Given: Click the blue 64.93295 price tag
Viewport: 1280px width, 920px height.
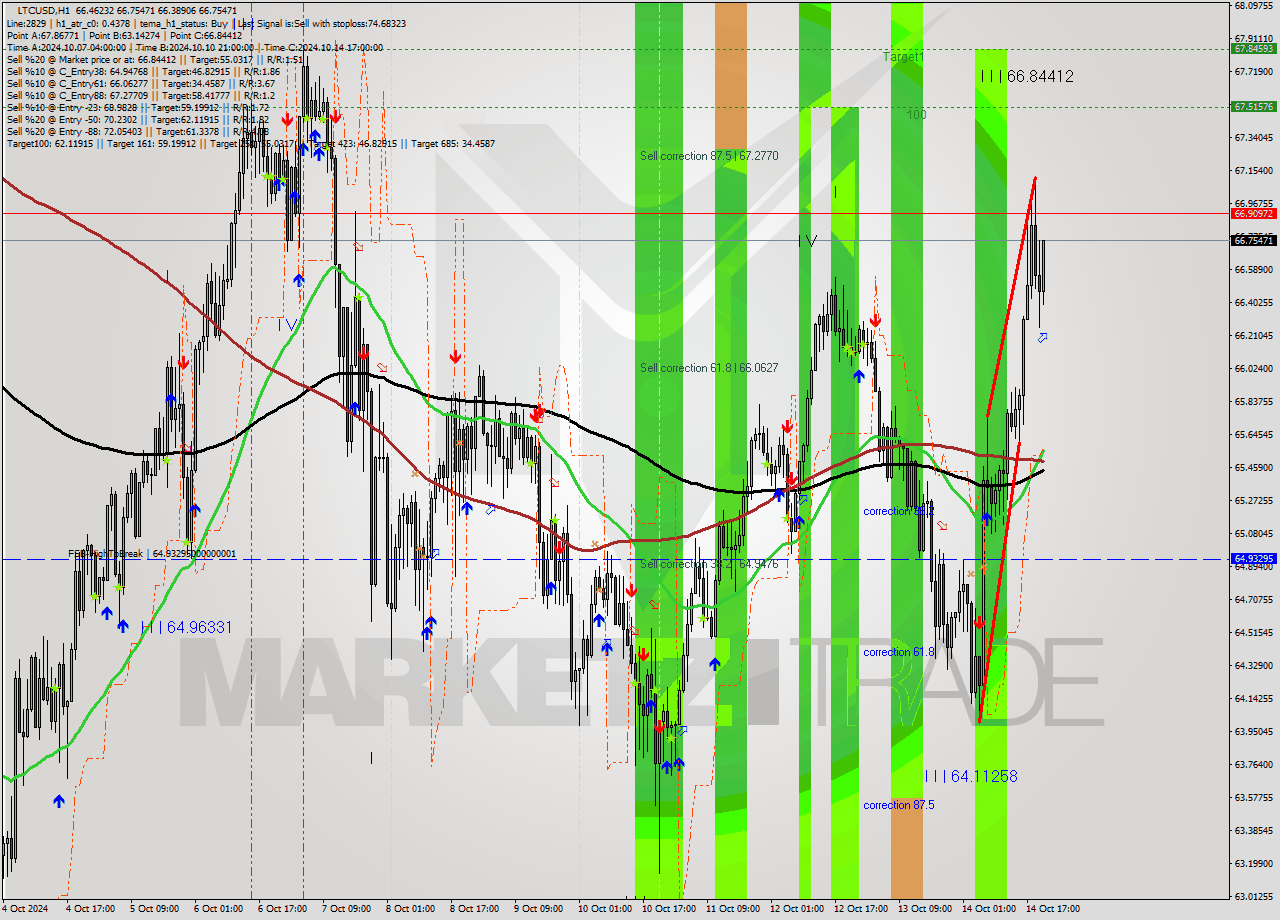Looking at the screenshot, I should coord(1253,559).
